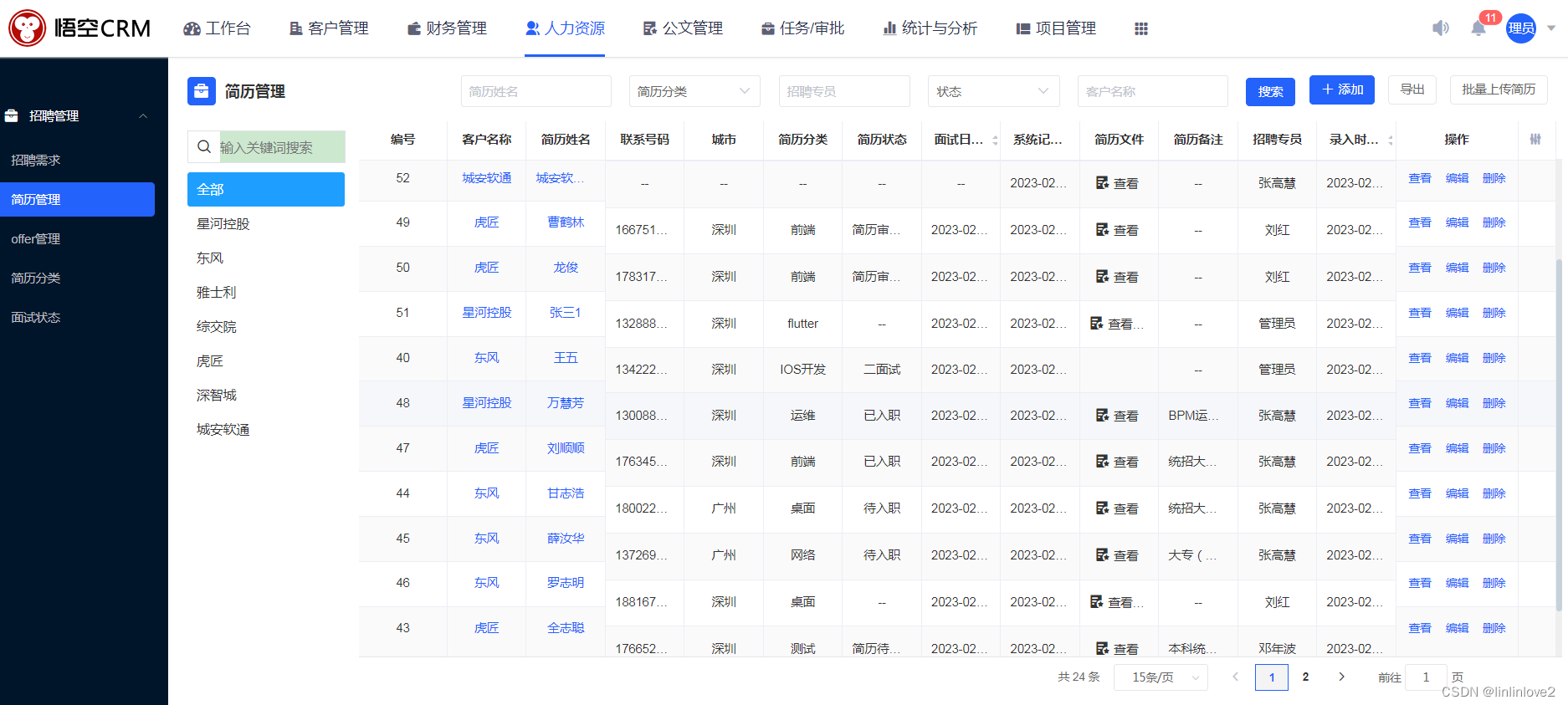Screen dimensions: 1568x705
Task: Go to page 2
Action: [x=1305, y=677]
